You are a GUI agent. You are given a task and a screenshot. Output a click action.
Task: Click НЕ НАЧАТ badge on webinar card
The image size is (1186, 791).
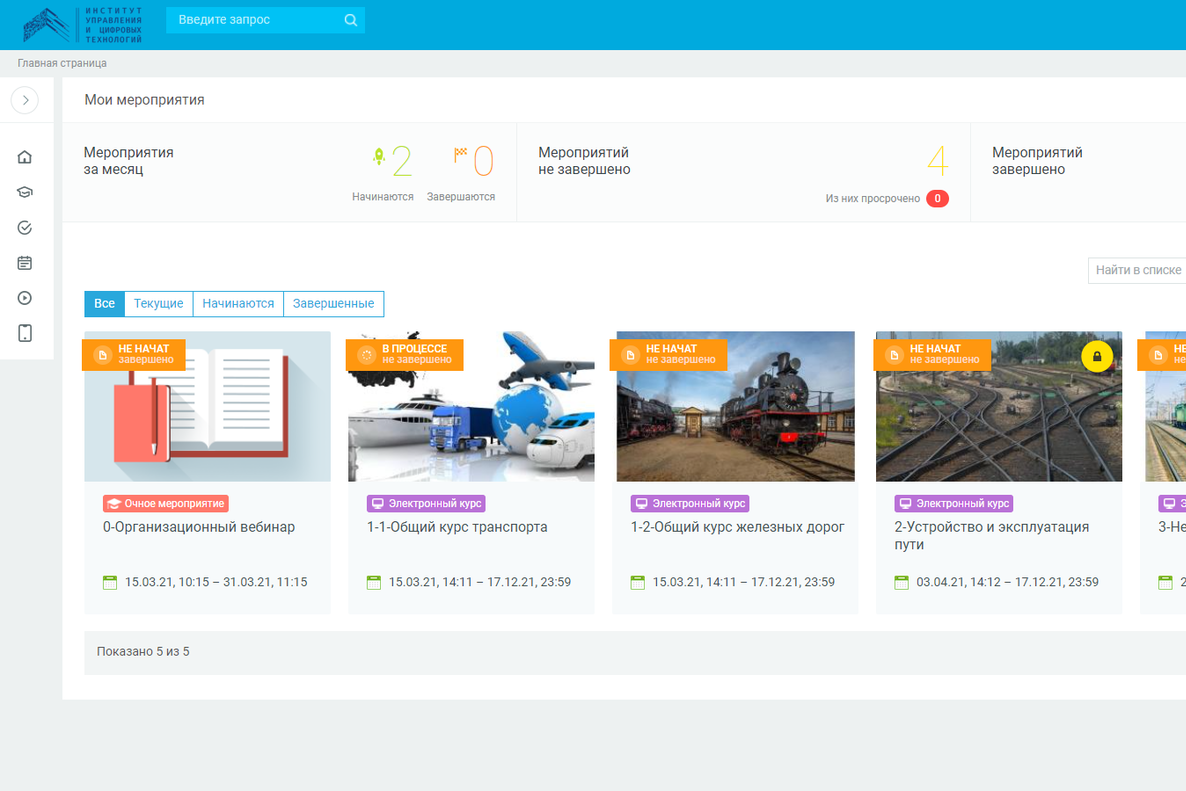click(x=134, y=354)
